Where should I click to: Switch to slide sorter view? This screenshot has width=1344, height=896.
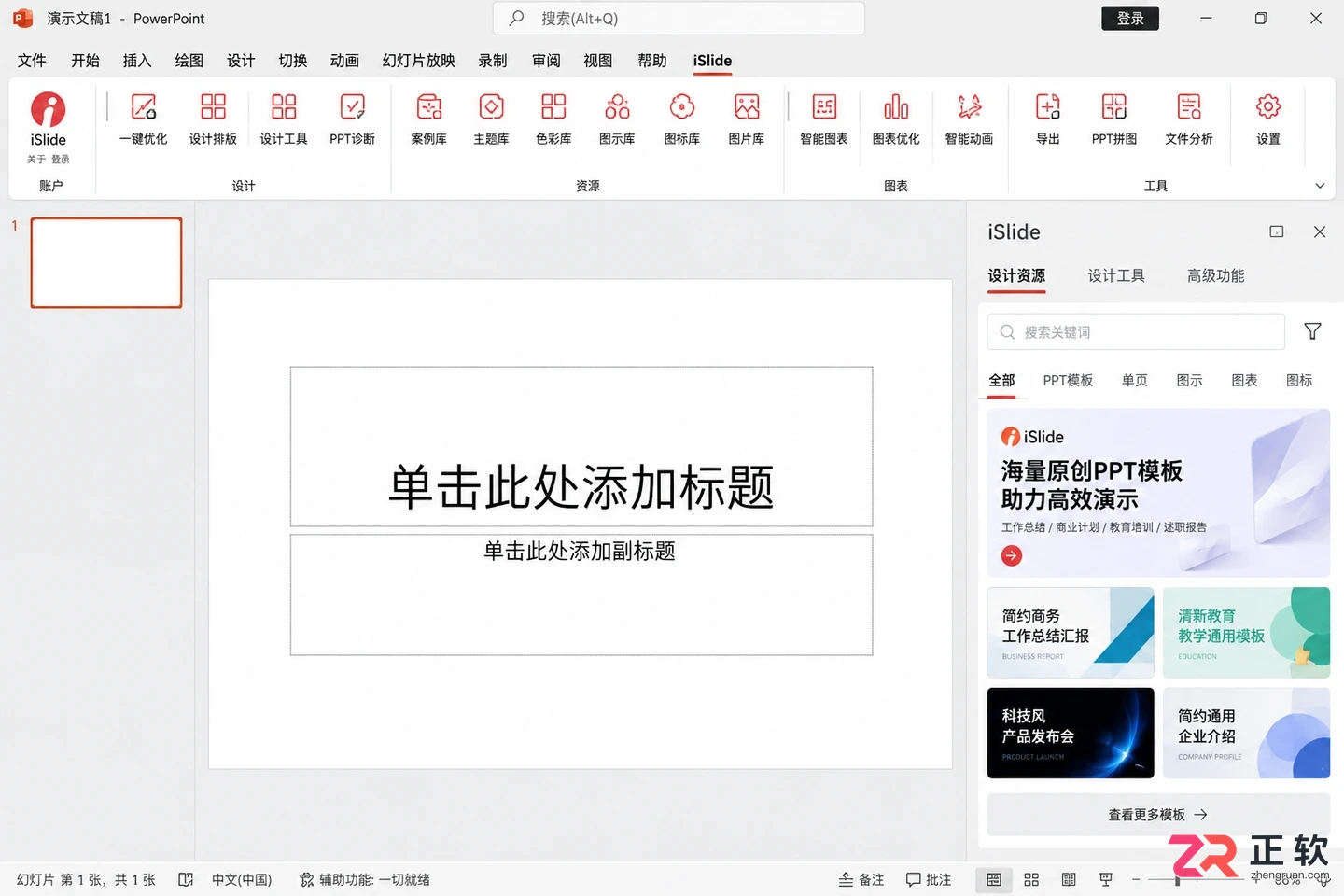pos(1031,879)
